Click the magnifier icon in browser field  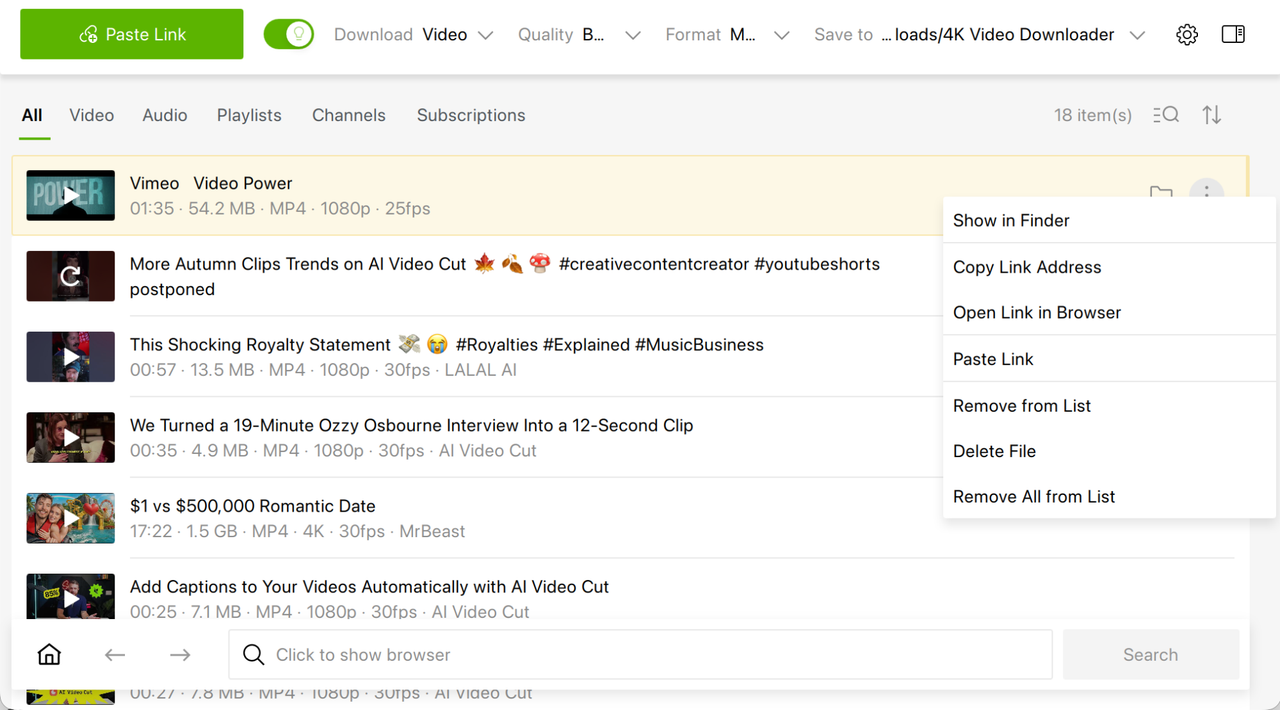[254, 655]
